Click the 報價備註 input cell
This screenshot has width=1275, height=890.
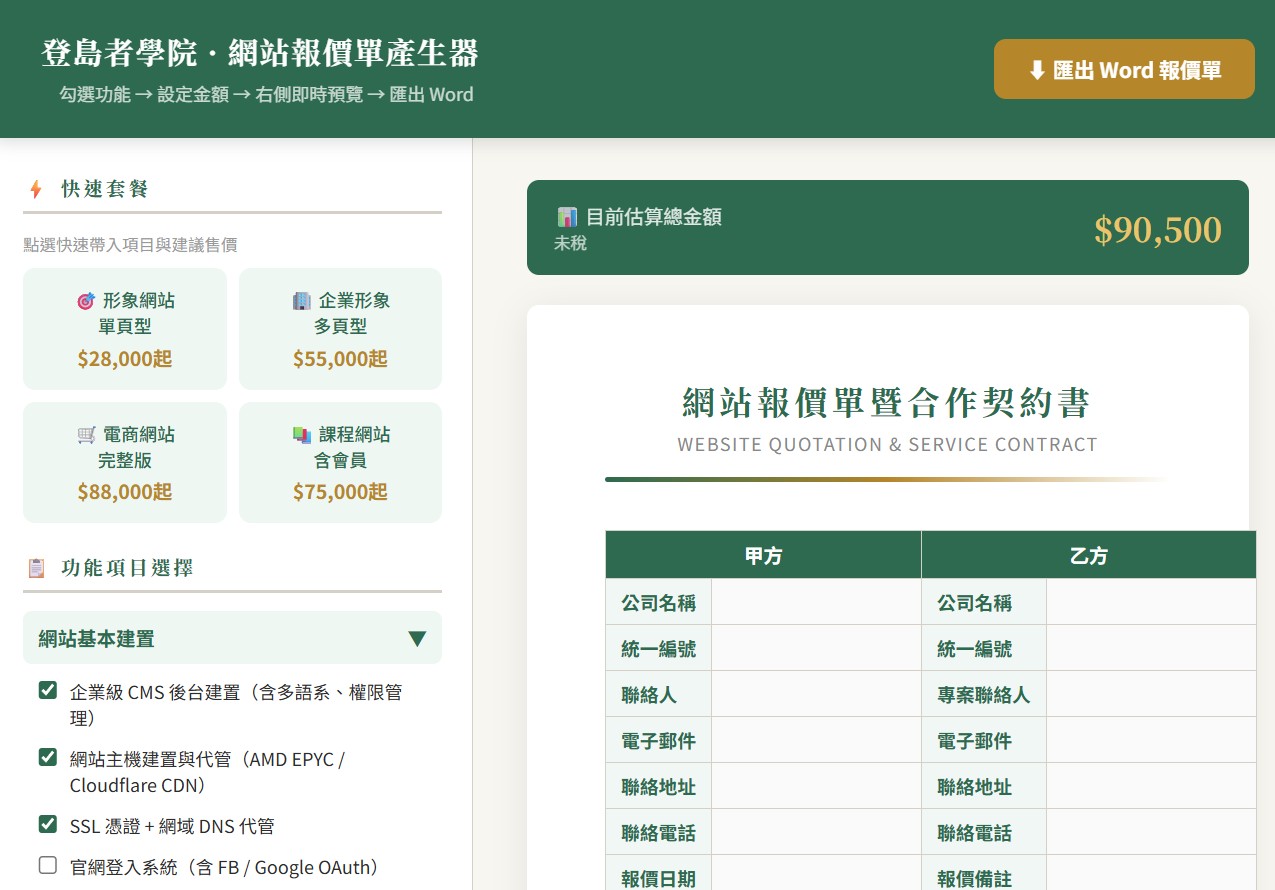[x=1151, y=873]
